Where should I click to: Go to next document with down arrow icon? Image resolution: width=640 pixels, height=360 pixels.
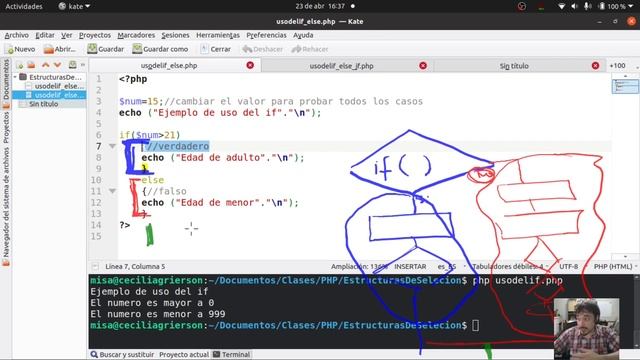pos(57,65)
